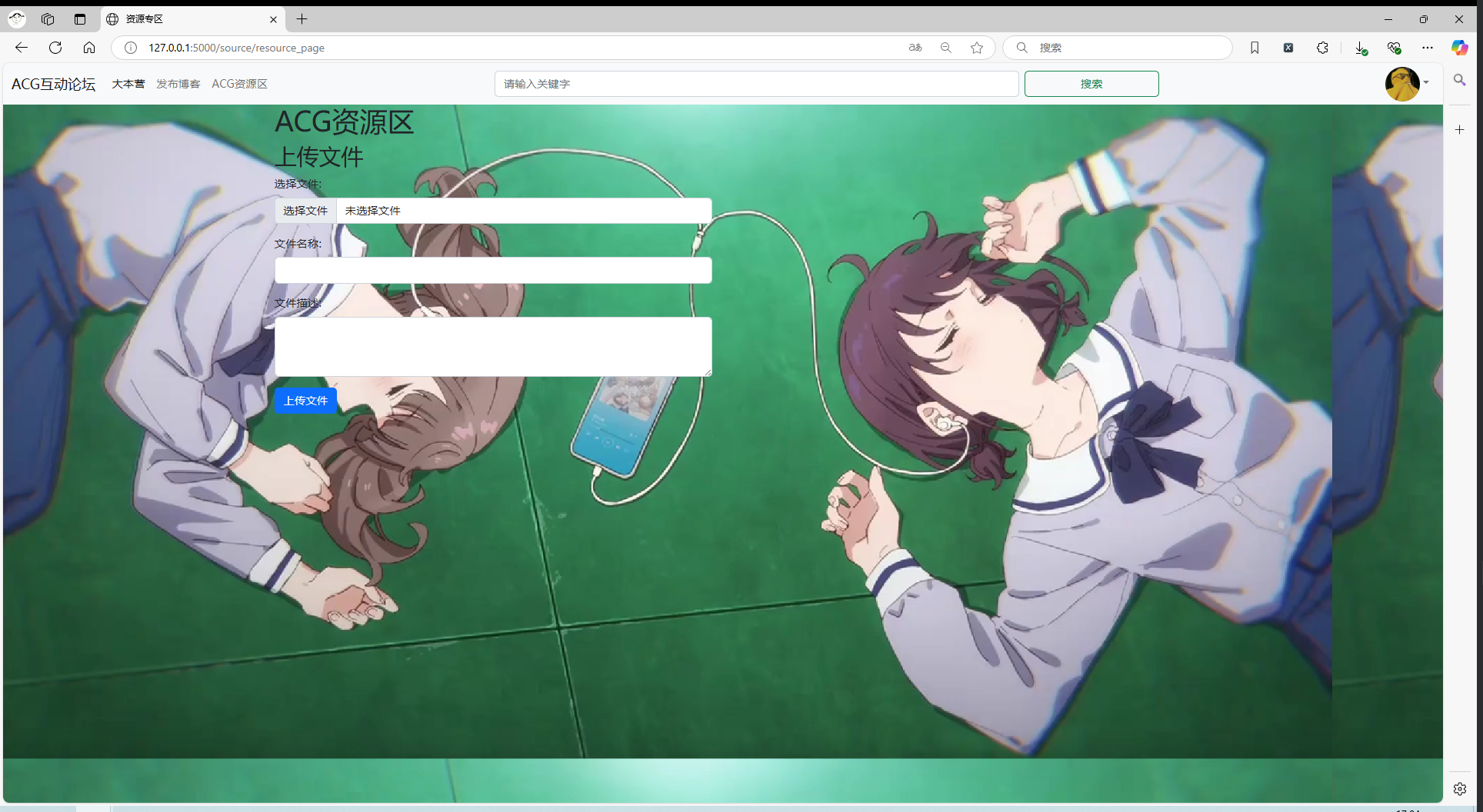Open the ACG资源区 nav item
This screenshot has height=812, width=1483.
tap(239, 84)
